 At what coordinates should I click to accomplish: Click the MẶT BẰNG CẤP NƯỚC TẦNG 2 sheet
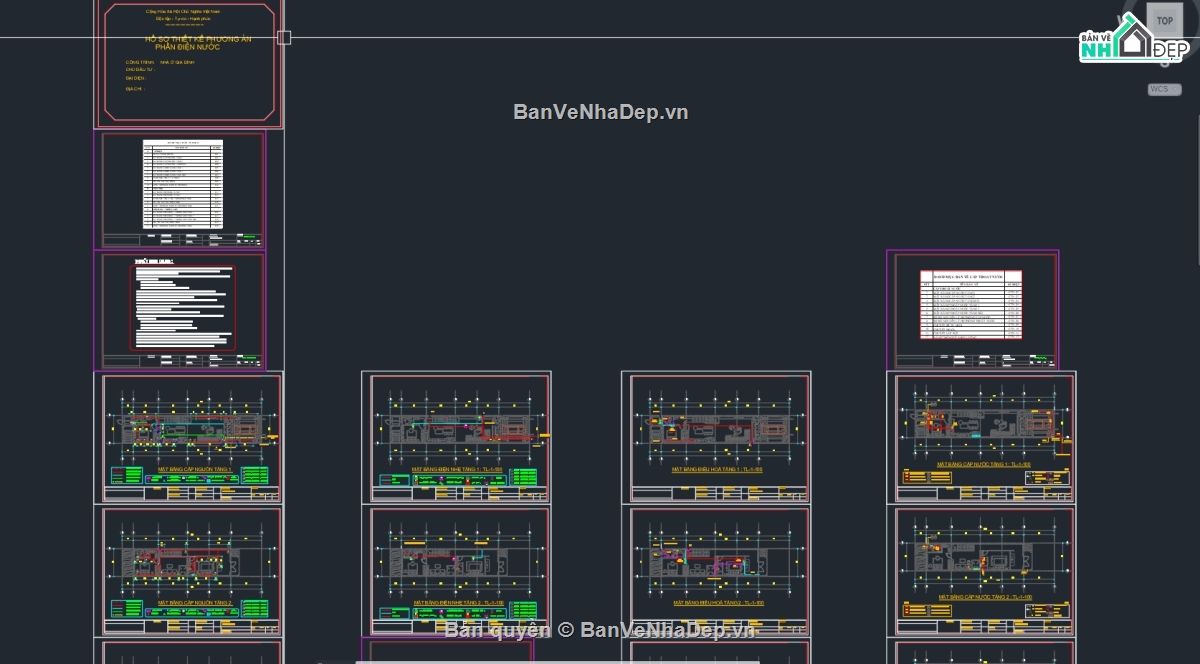[981, 571]
